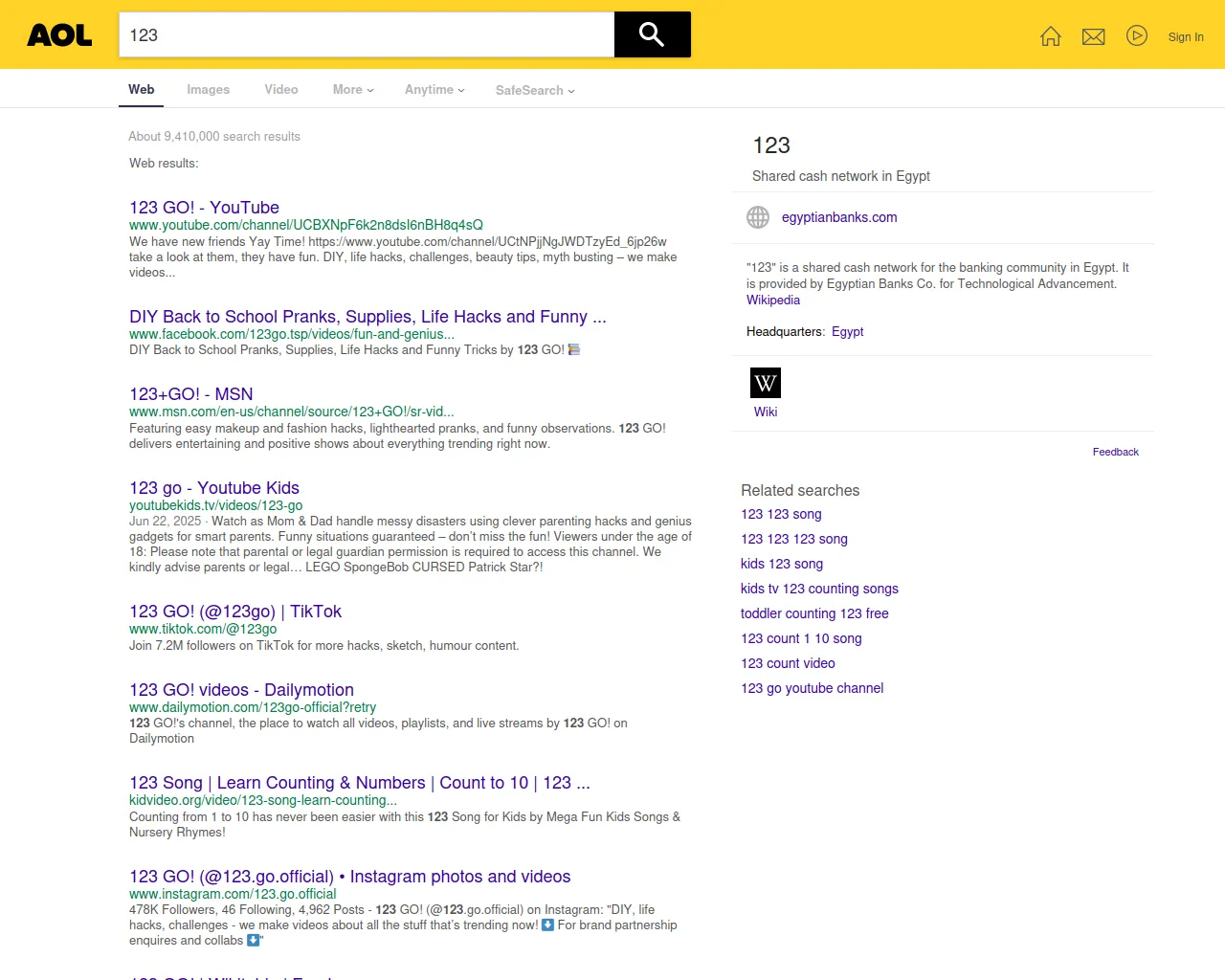This screenshot has width=1225, height=980.
Task: Click Sign In in the header
Action: click(x=1185, y=37)
